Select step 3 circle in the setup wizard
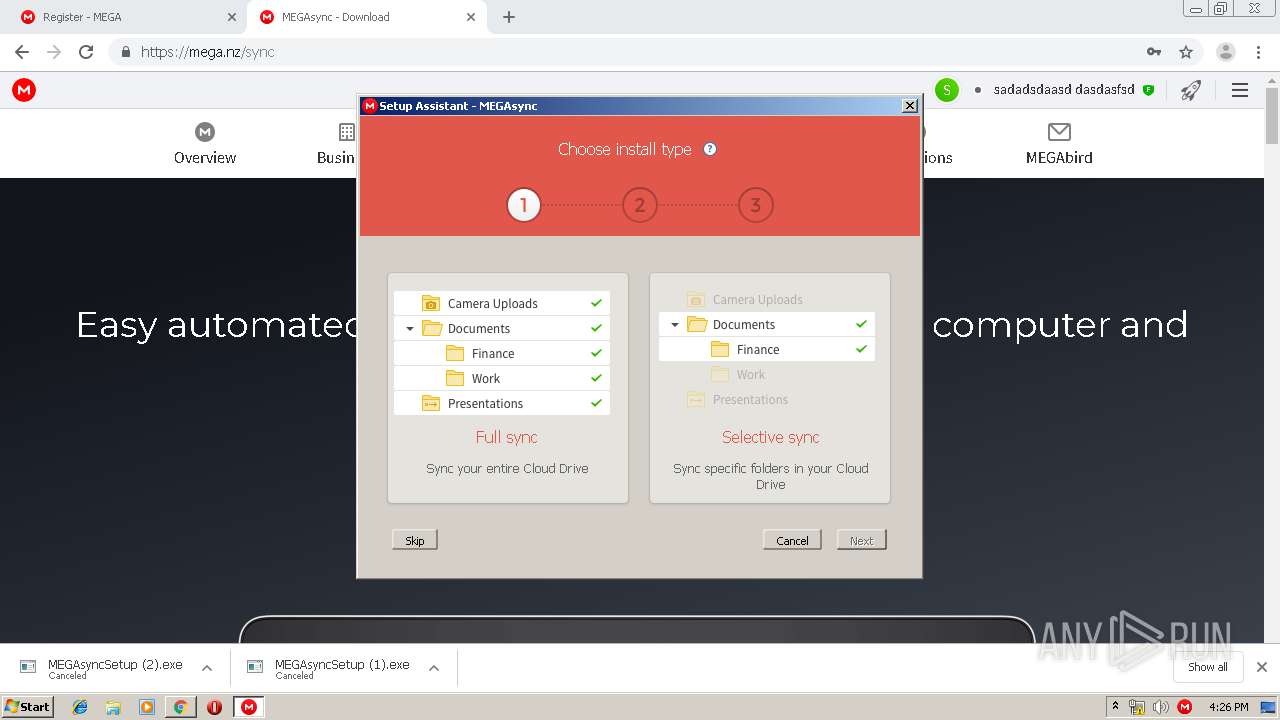This screenshot has width=1280, height=720. 755,205
